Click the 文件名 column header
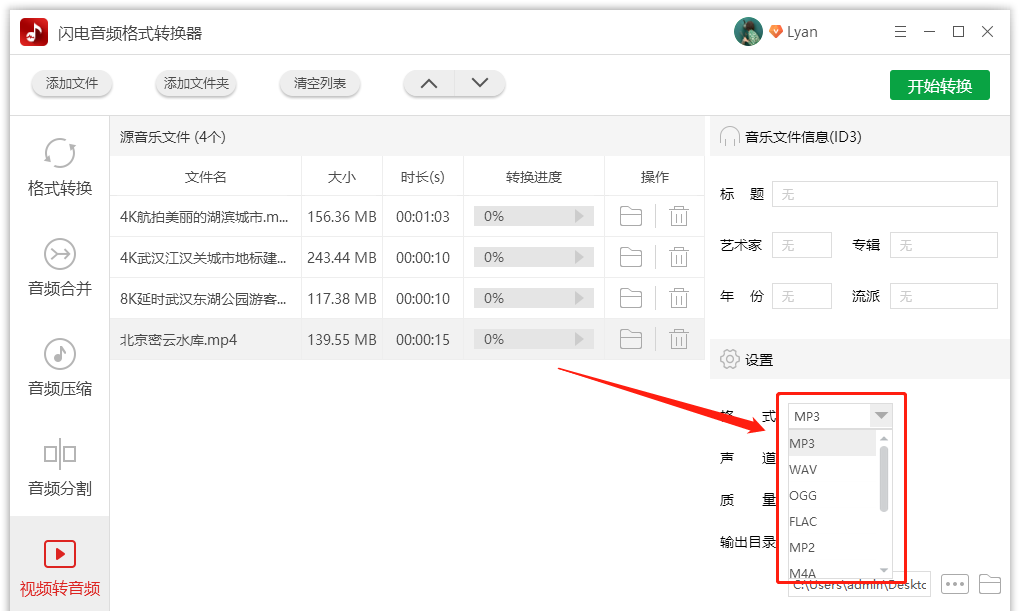This screenshot has width=1020, height=612. coord(206,177)
